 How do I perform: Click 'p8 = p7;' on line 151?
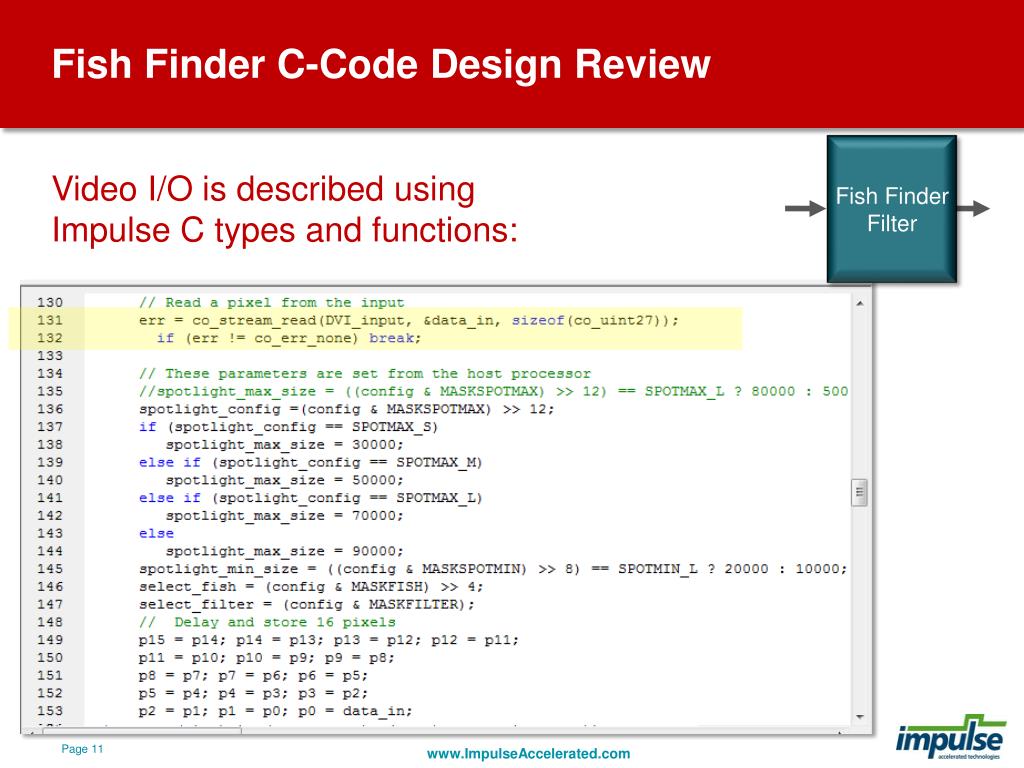174,675
